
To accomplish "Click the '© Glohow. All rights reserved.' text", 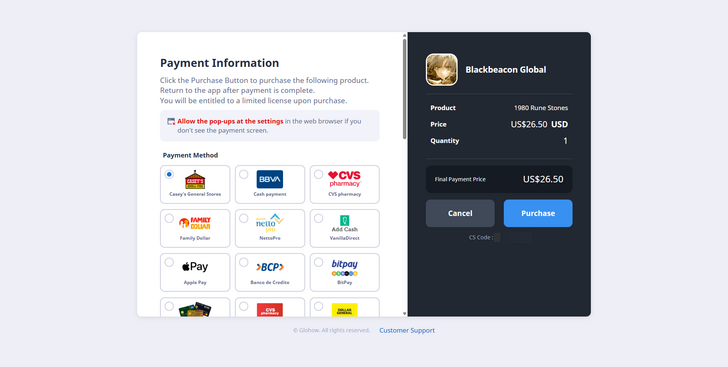I will click(x=332, y=330).
